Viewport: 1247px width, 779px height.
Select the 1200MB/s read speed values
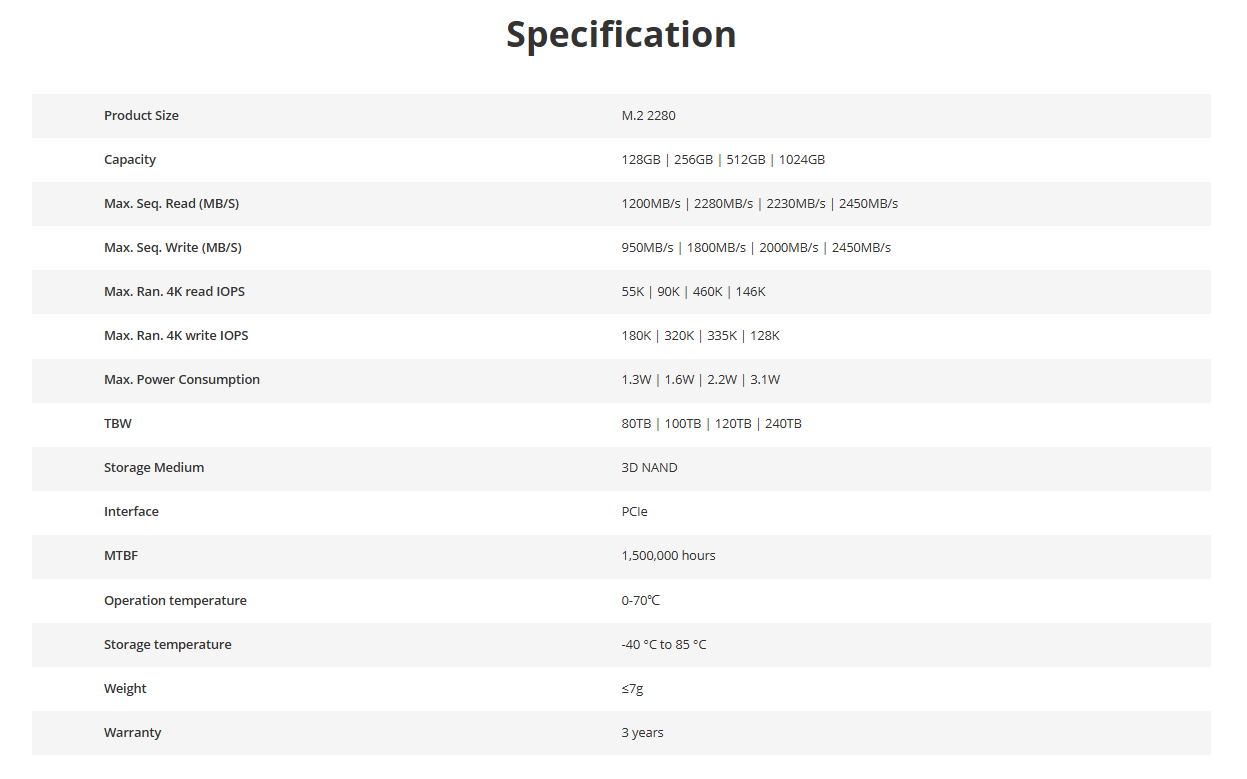pos(760,204)
